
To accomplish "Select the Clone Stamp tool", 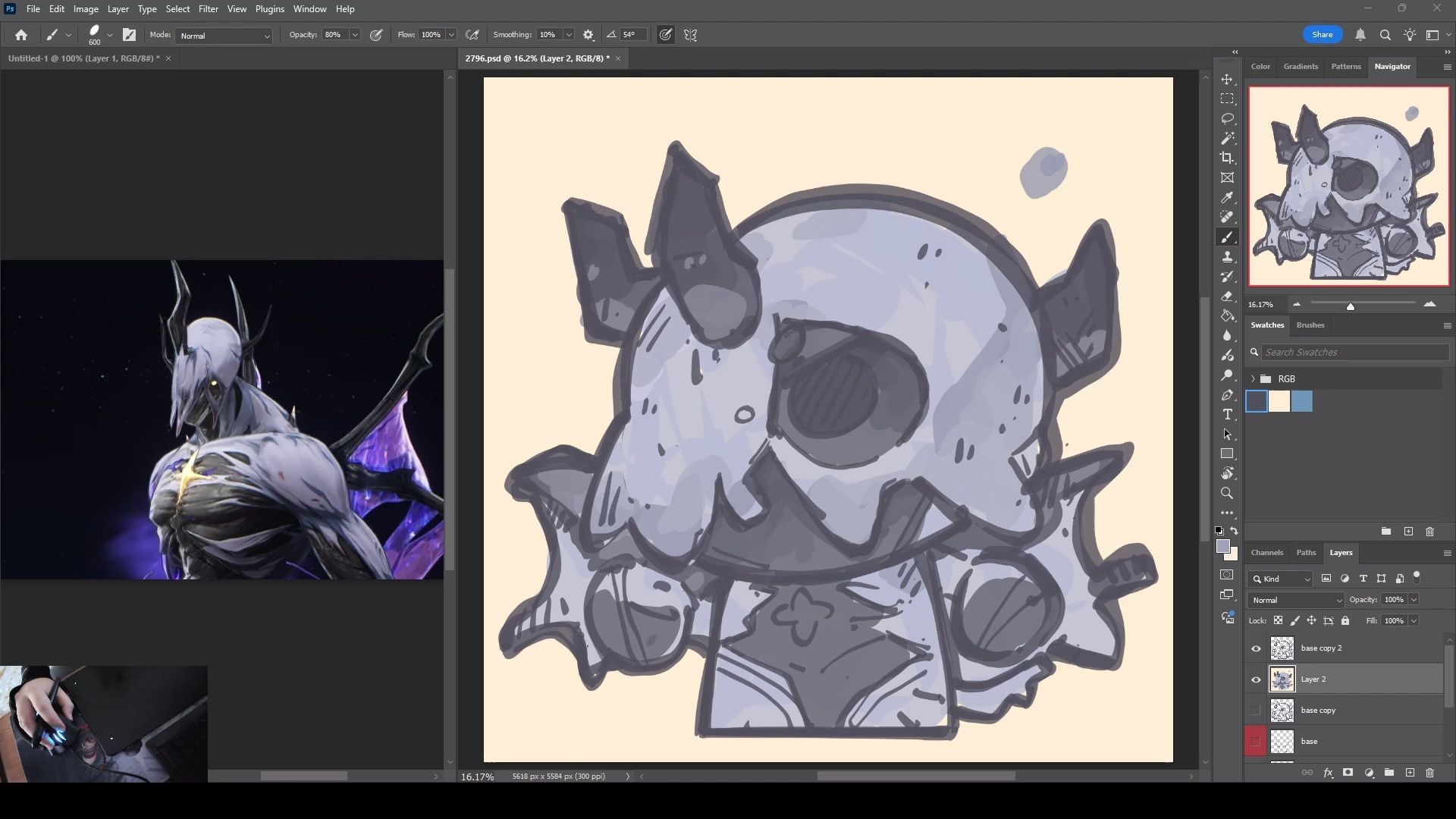I will point(1227,257).
